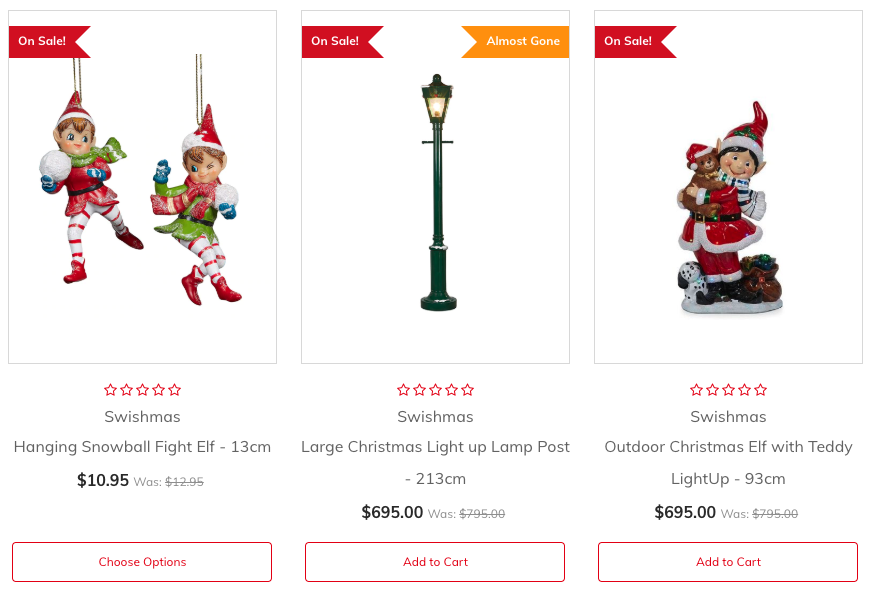
Task: Add the Lamp Post to cart
Action: (435, 562)
